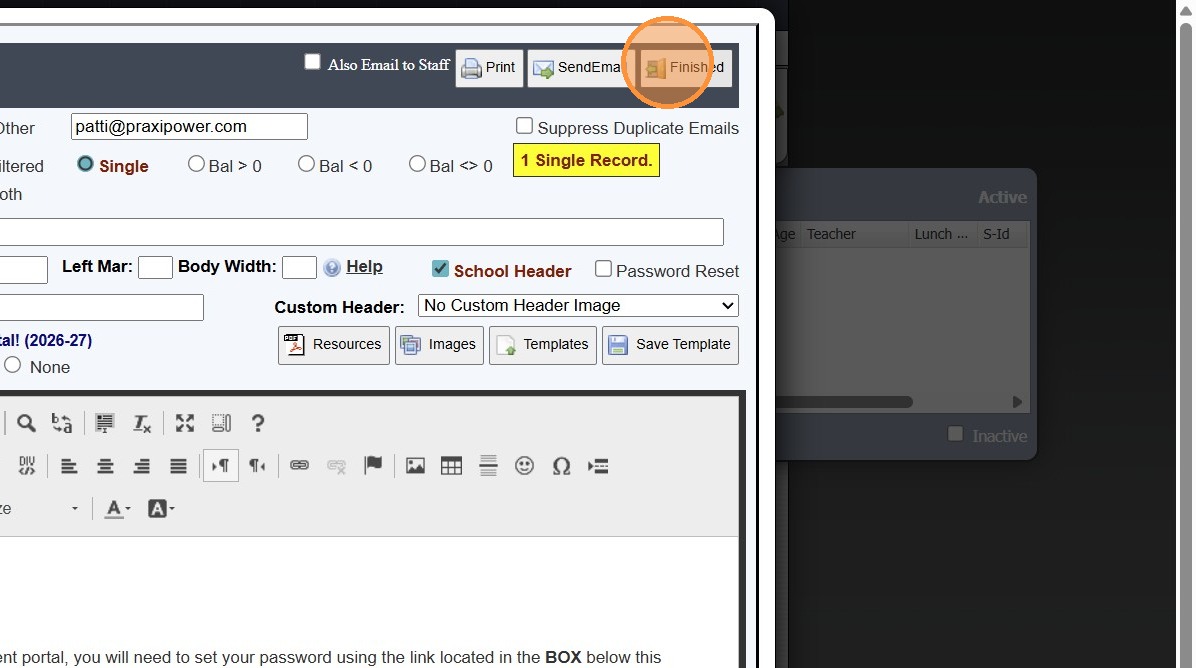Insert an image using the picture icon

point(415,466)
